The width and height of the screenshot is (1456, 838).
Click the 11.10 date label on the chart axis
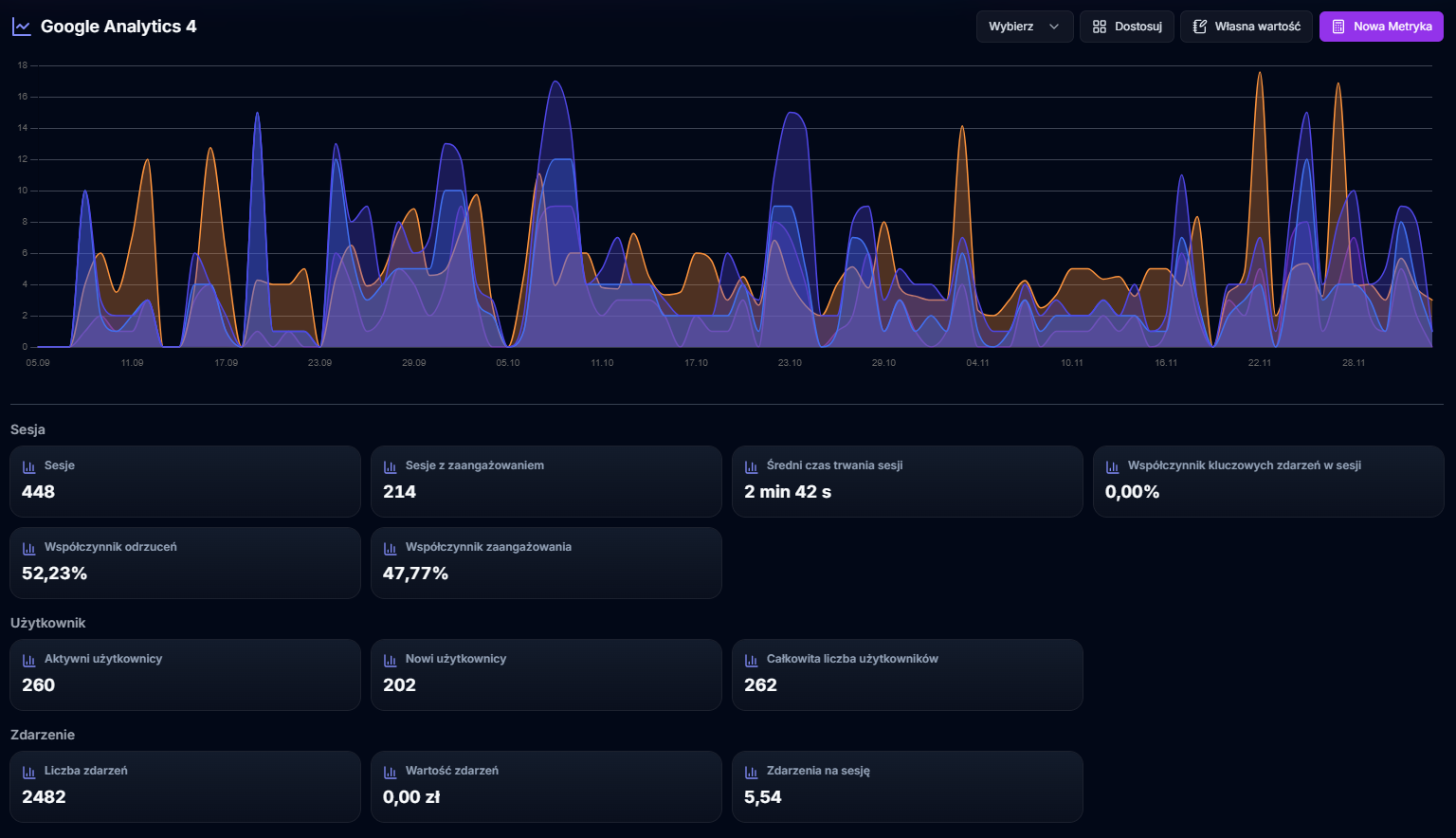[x=603, y=362]
